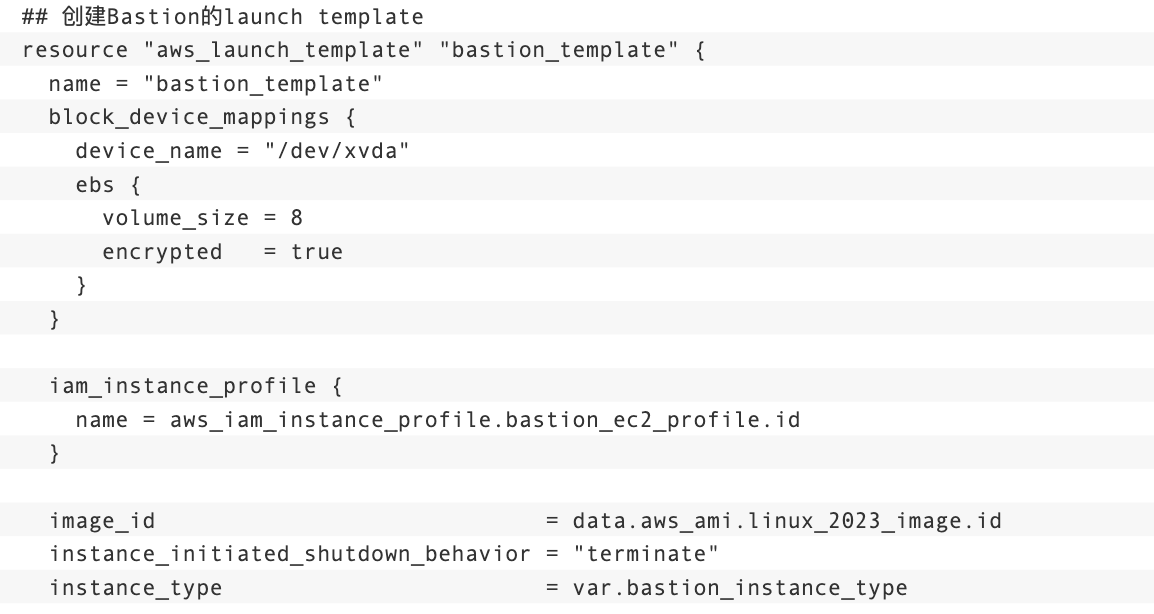This screenshot has width=1154, height=614.
Task: Click the instance_initiated_shutdown_behavior attribute
Action: tap(290, 554)
